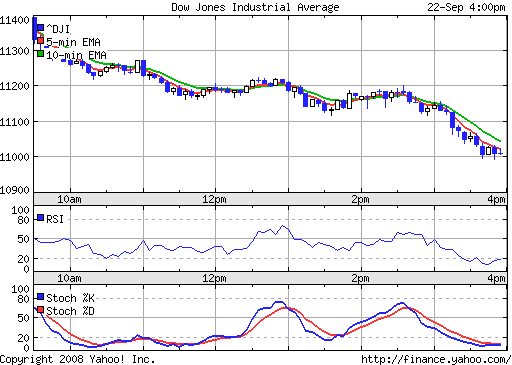Viewport: 512px width, 365px height.
Task: Click the green 10-min EMA legend swatch
Action: click(x=41, y=54)
